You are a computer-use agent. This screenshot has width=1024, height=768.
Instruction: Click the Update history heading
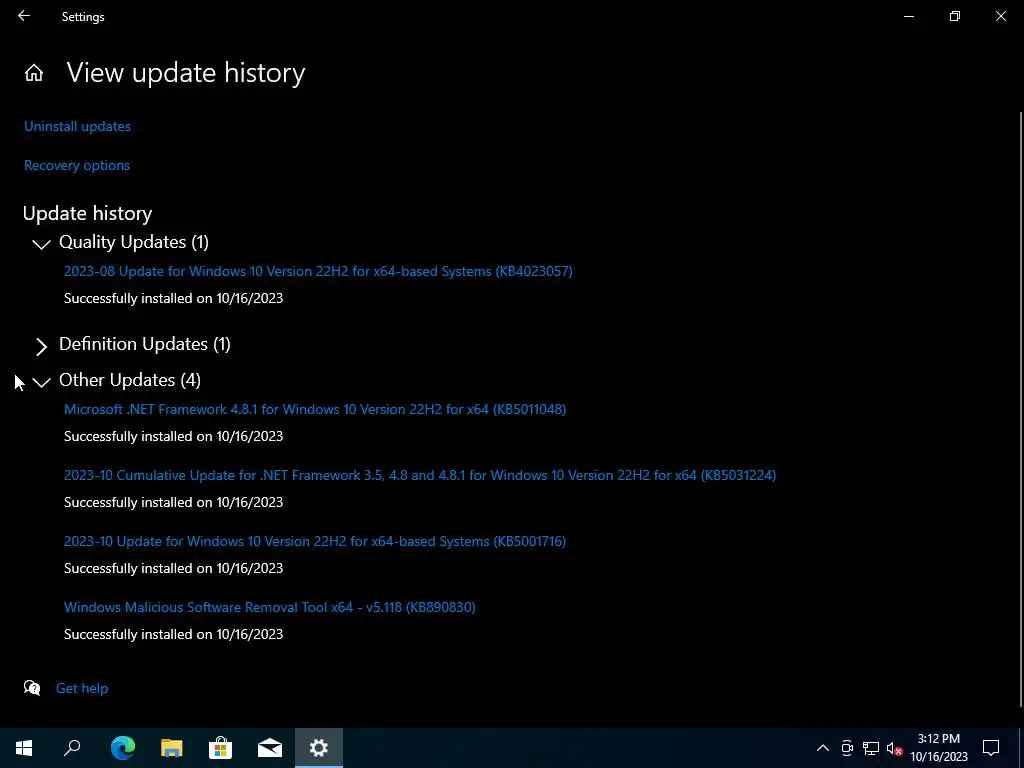88,213
